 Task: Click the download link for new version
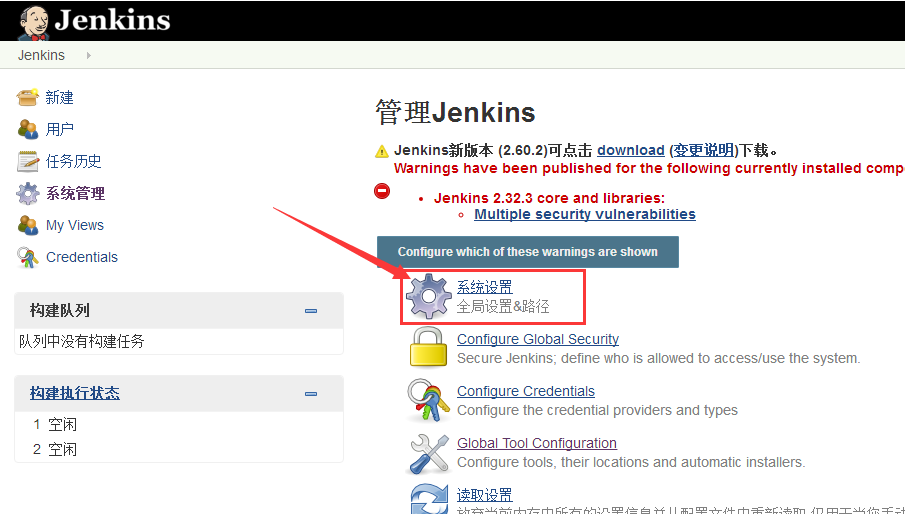(x=631, y=151)
